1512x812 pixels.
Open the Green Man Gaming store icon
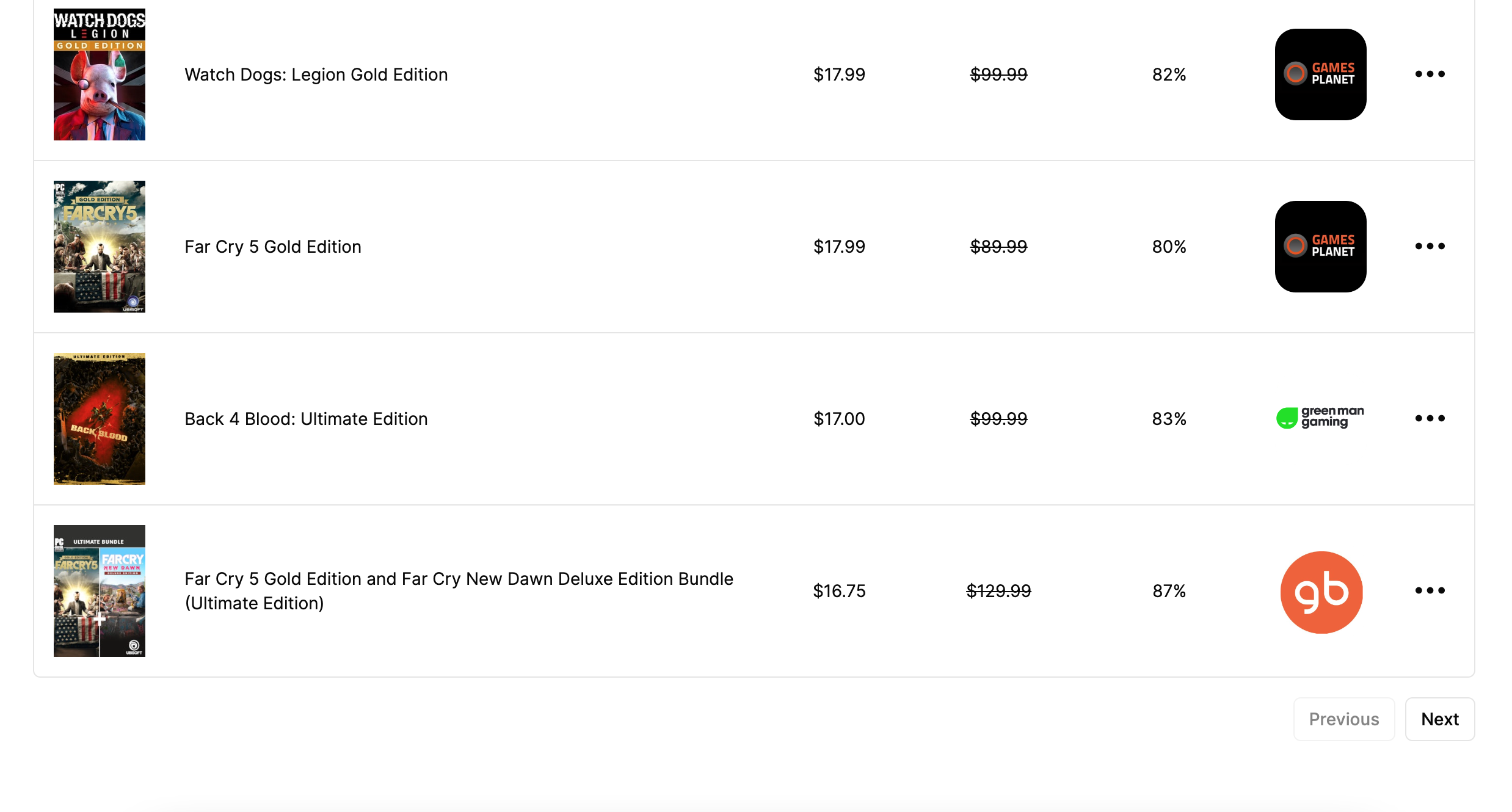[x=1319, y=418]
